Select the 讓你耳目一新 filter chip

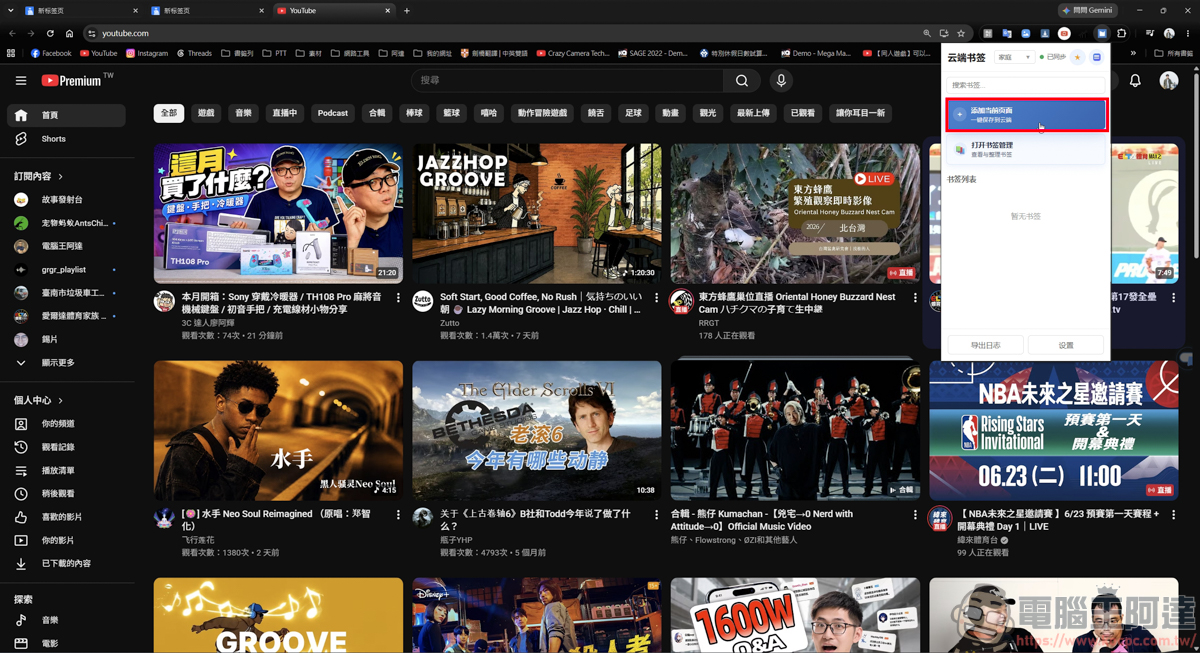coord(860,113)
